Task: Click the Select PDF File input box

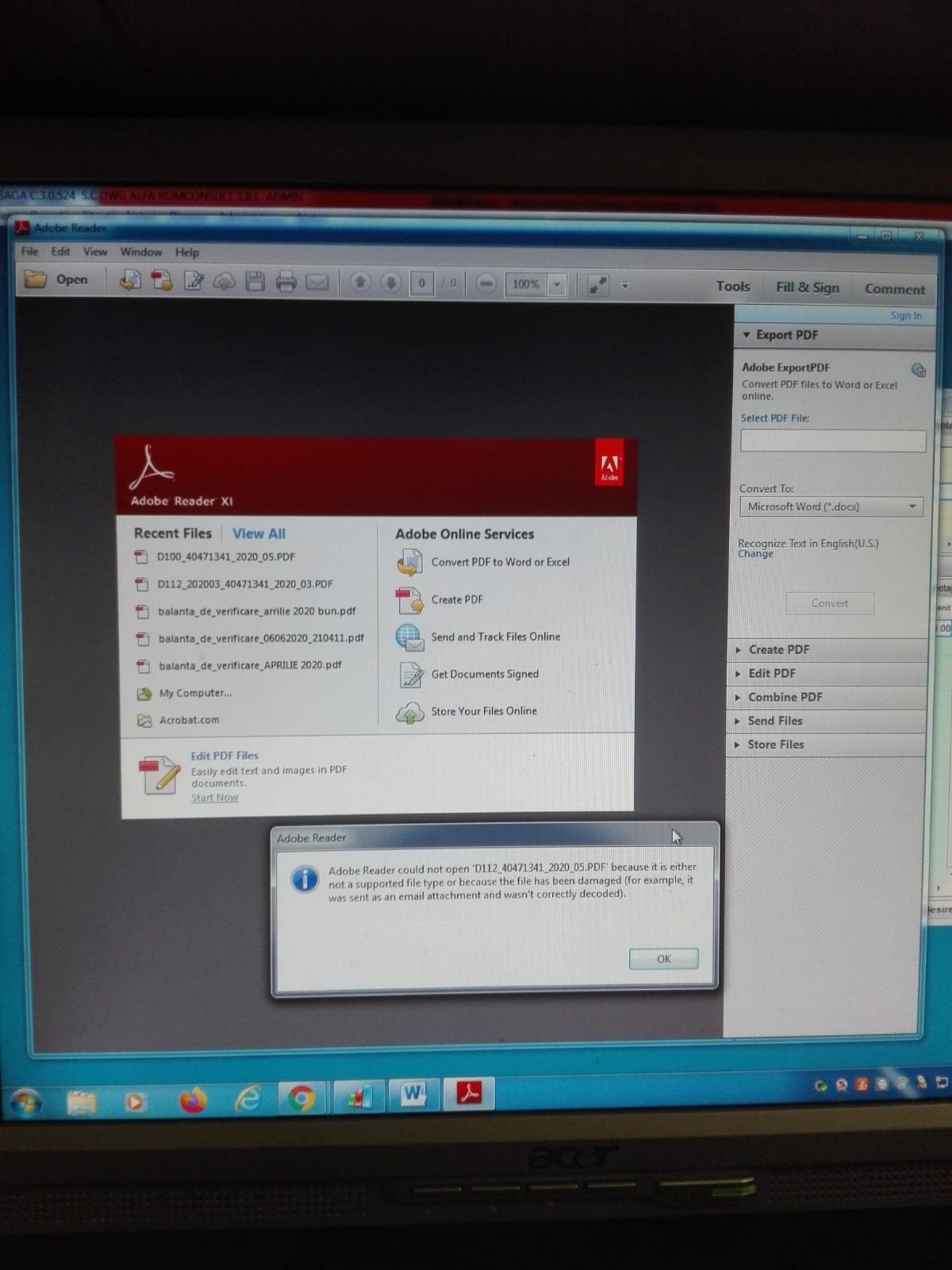Action: click(x=833, y=441)
